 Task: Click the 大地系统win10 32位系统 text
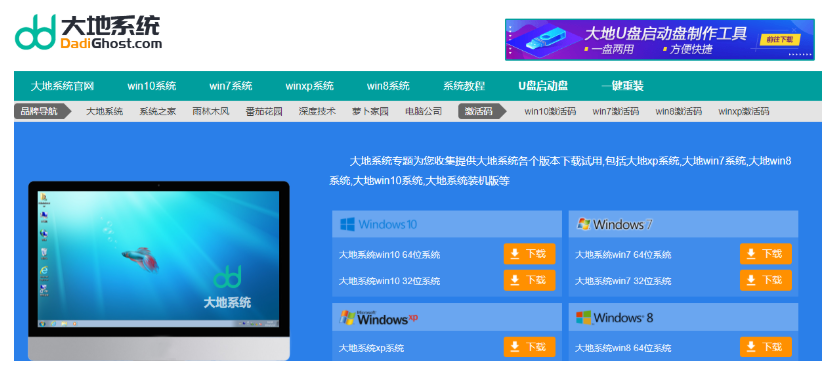pos(390,281)
